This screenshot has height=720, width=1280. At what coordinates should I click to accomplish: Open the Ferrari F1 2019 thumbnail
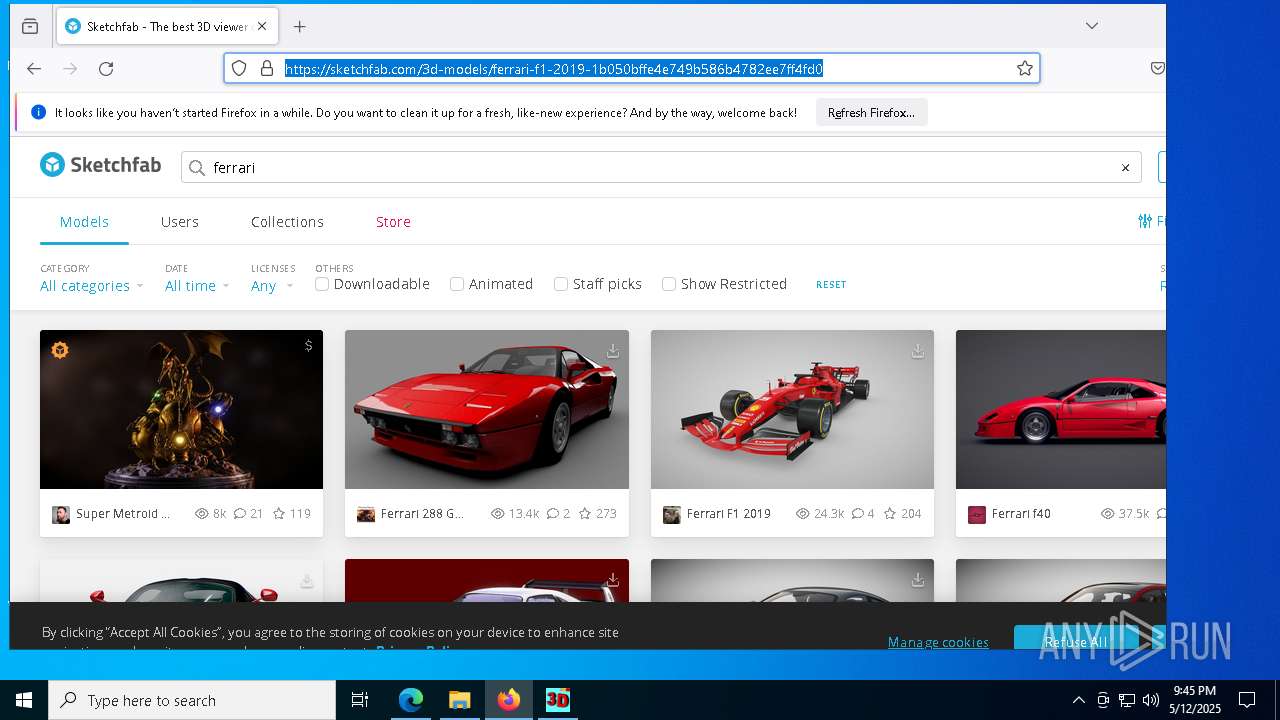(792, 409)
